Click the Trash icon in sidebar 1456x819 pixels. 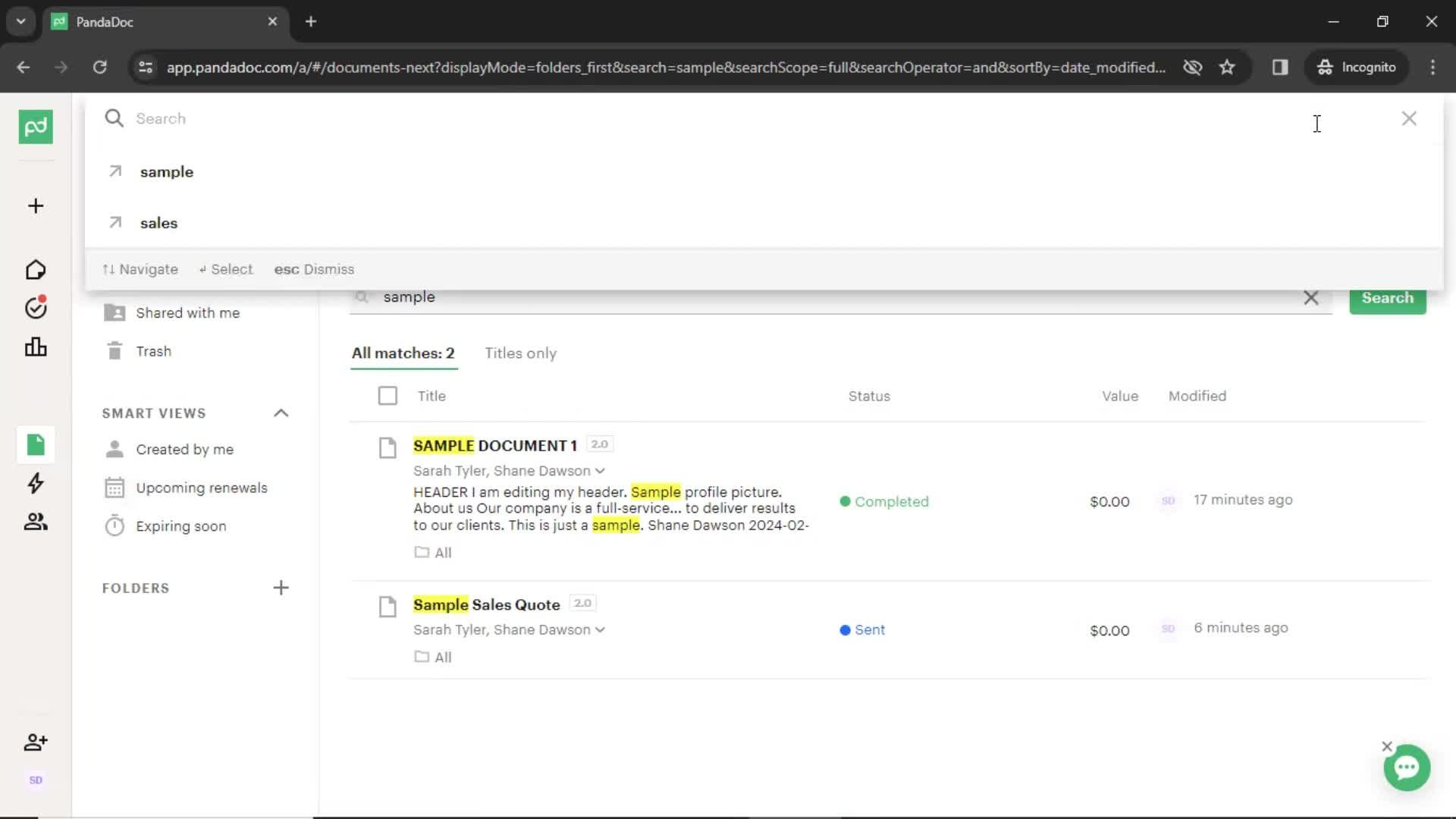[x=113, y=351]
